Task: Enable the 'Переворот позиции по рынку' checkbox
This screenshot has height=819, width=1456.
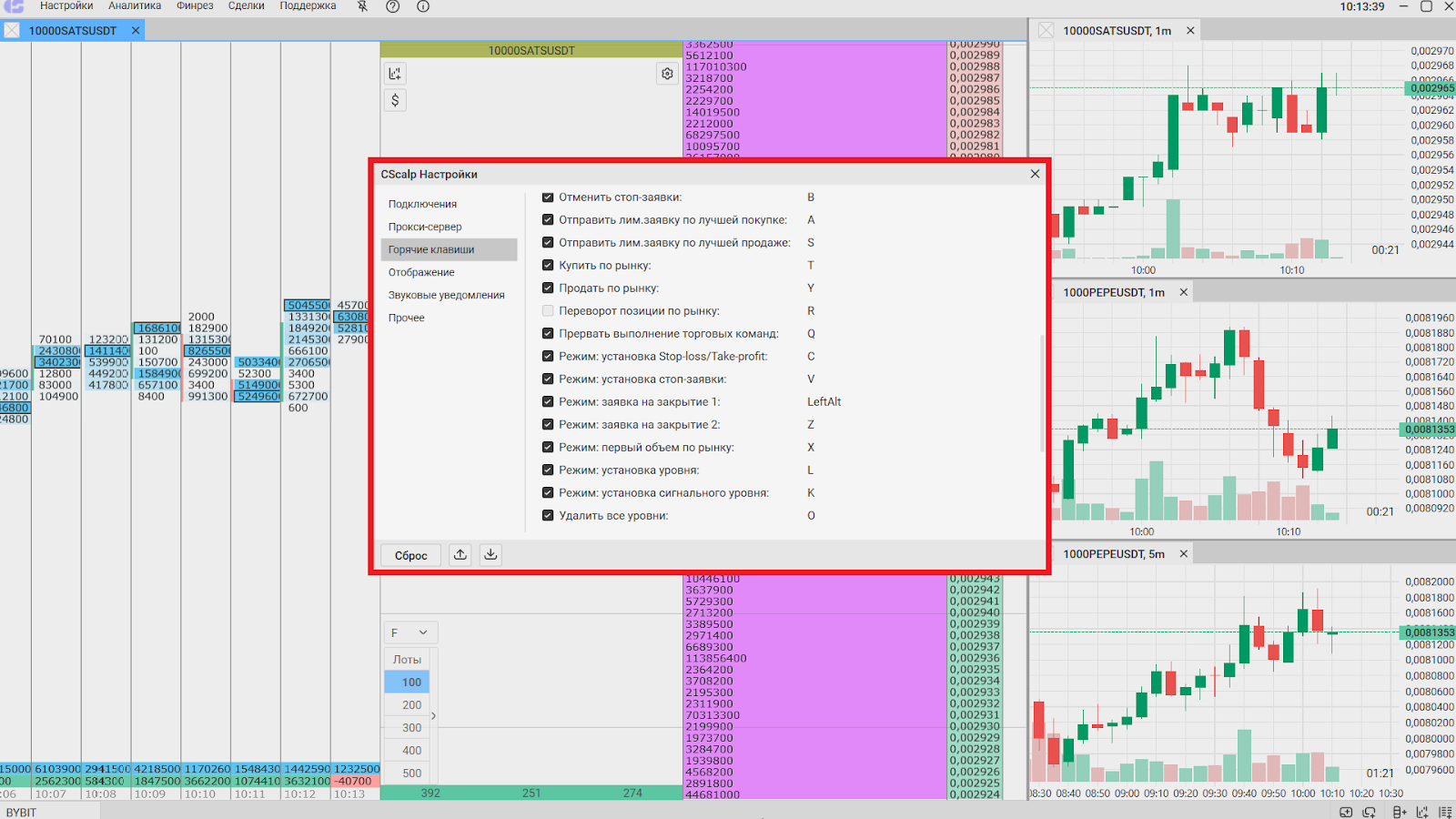Action: click(548, 311)
